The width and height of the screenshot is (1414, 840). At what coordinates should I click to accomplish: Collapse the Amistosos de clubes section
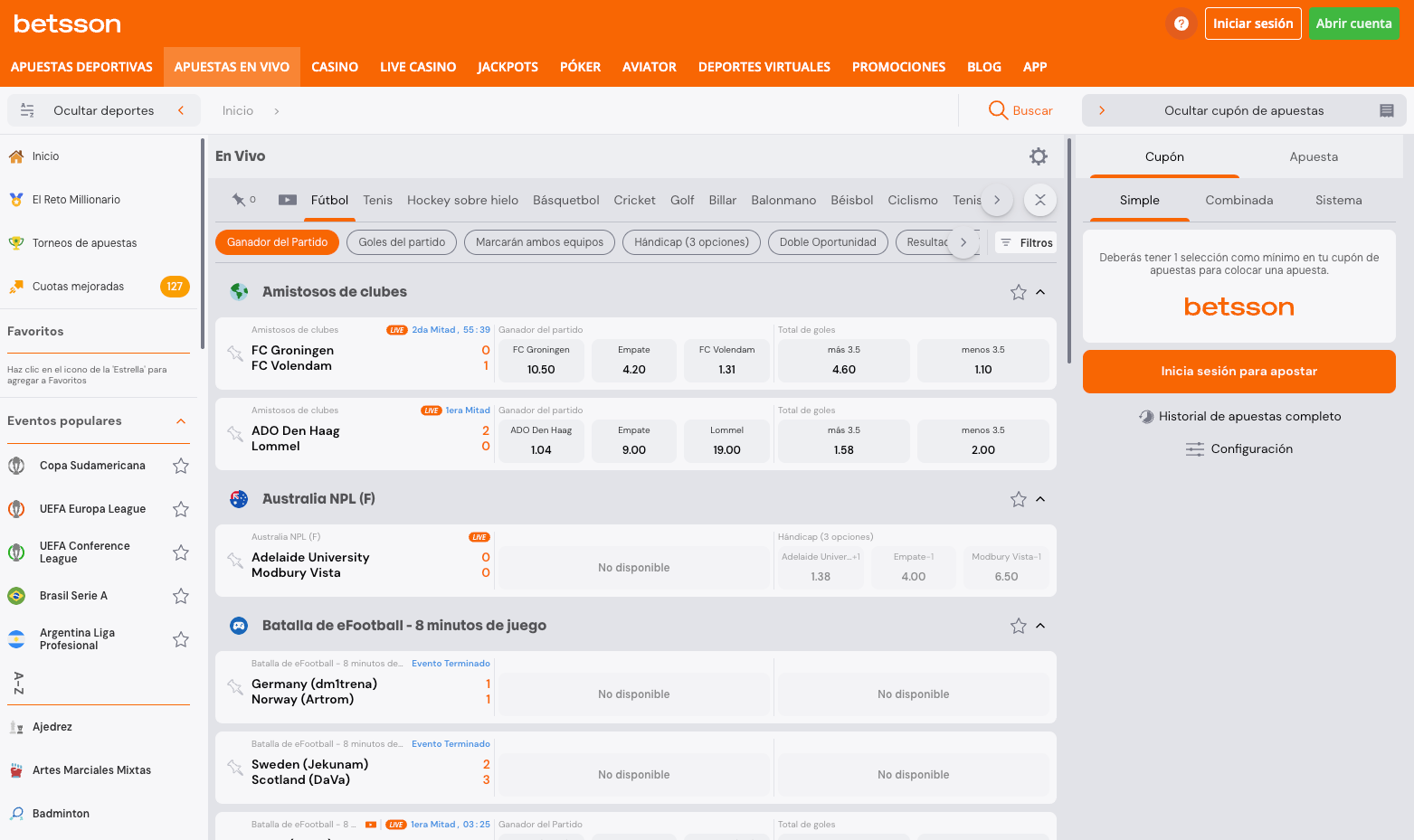point(1040,292)
